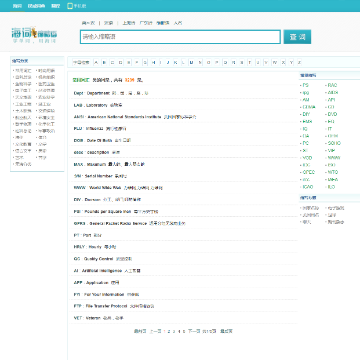
Task: Open the AI : Artificial Intelligence entry
Action: [107, 271]
